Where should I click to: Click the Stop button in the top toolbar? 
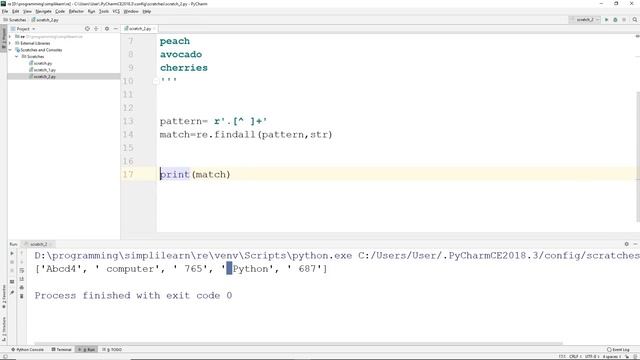point(624,20)
